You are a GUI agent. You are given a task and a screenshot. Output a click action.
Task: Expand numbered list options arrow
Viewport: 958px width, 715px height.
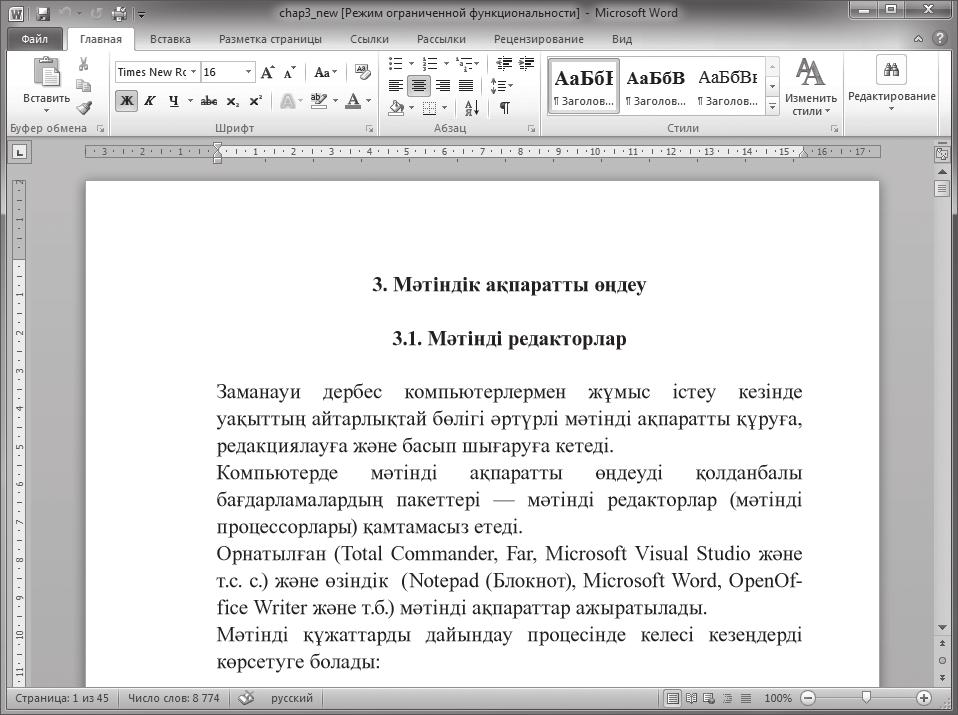click(x=446, y=64)
